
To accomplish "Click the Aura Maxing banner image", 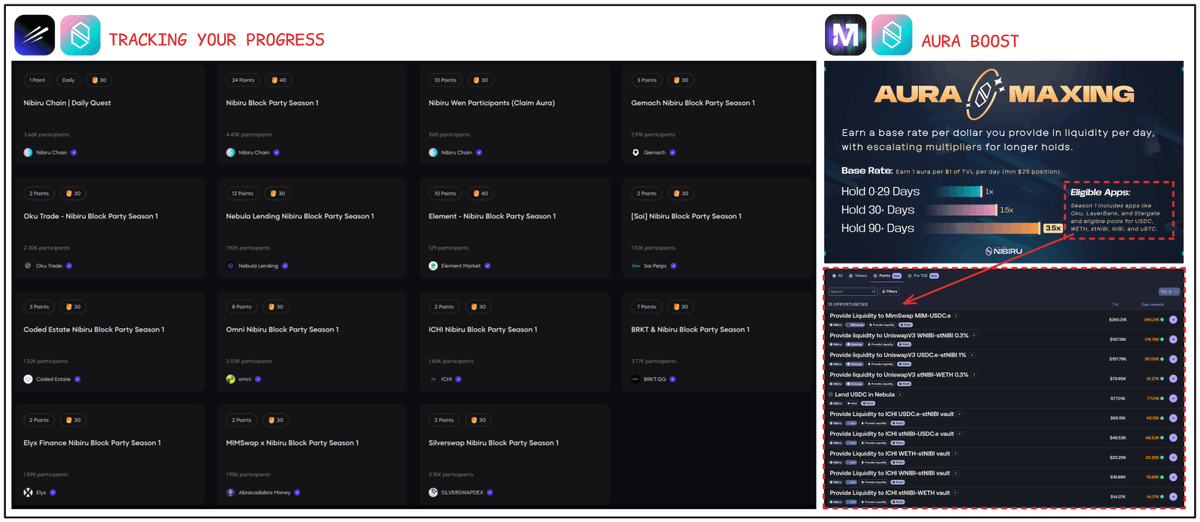I will pos(1003,163).
